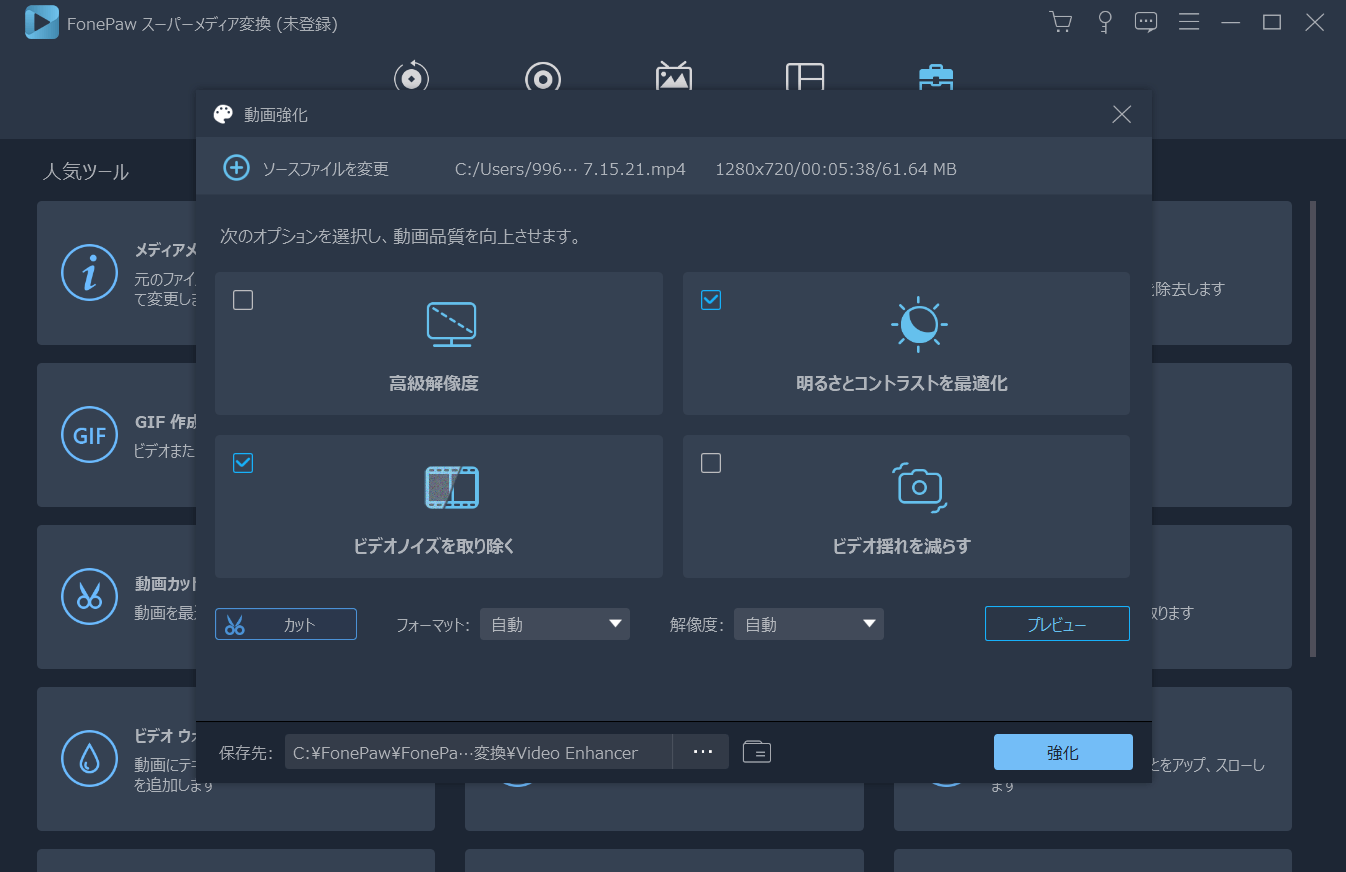This screenshot has height=872, width=1346.
Task: Click the video cutter scissors circle icon
Action: coord(90,596)
